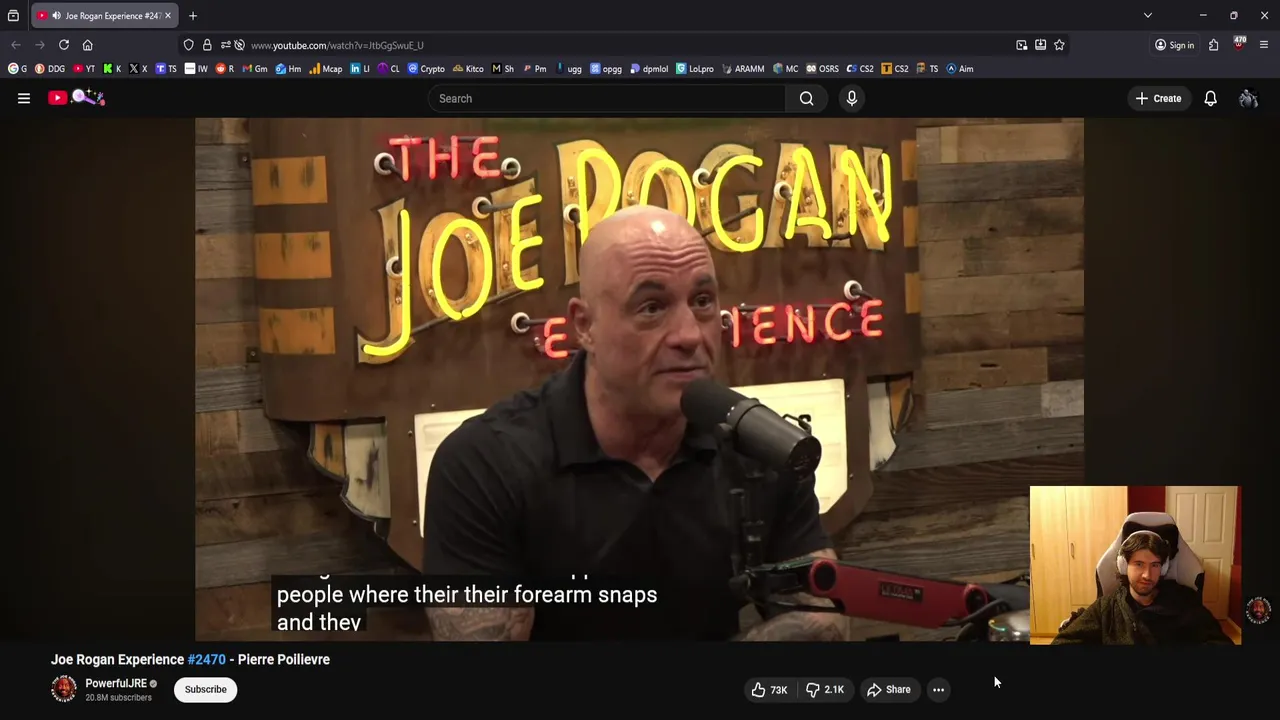This screenshot has height=720, width=1280.
Task: Open the YouTube notifications bell
Action: point(1210,98)
